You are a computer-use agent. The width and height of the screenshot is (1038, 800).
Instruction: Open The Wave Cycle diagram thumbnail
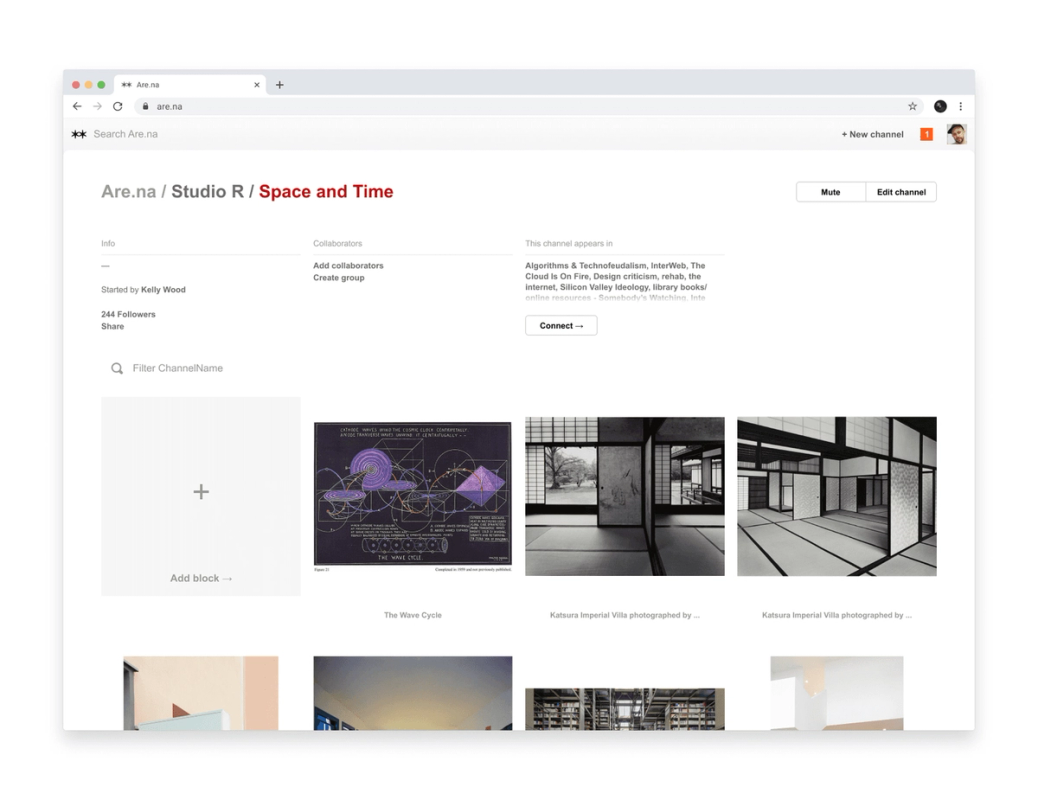(x=412, y=496)
